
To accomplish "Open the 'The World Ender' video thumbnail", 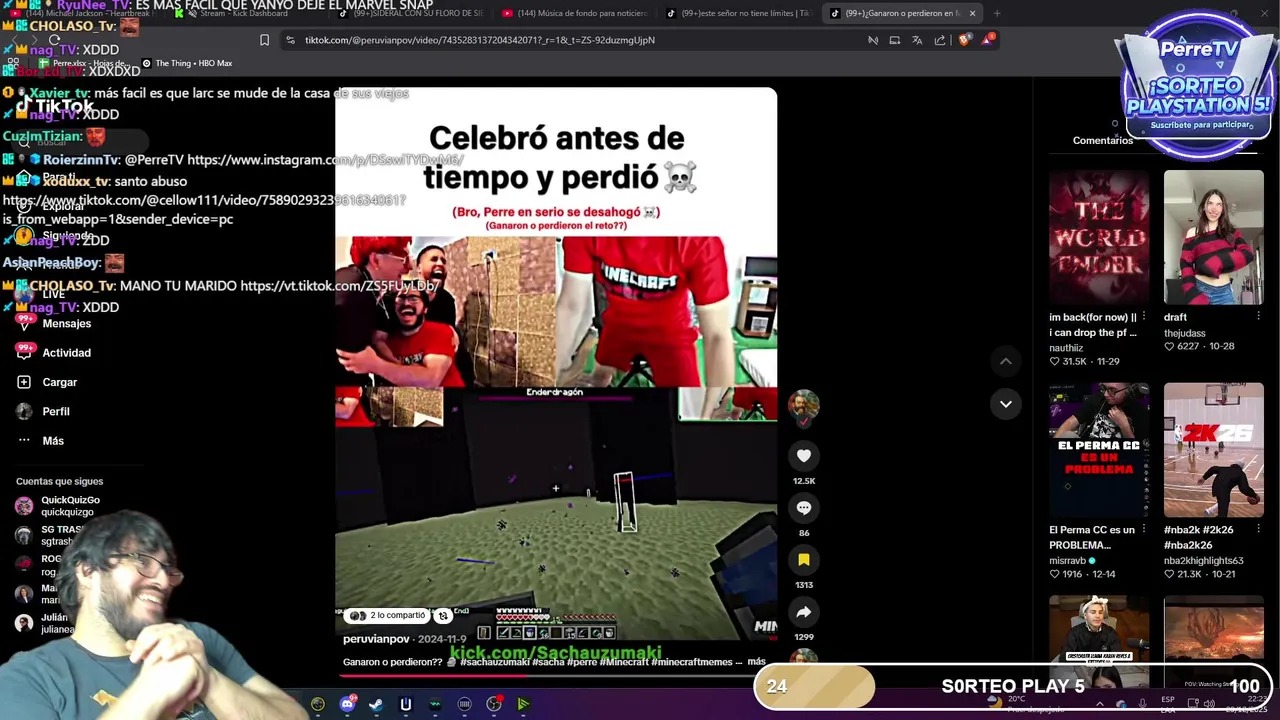I will point(1099,237).
